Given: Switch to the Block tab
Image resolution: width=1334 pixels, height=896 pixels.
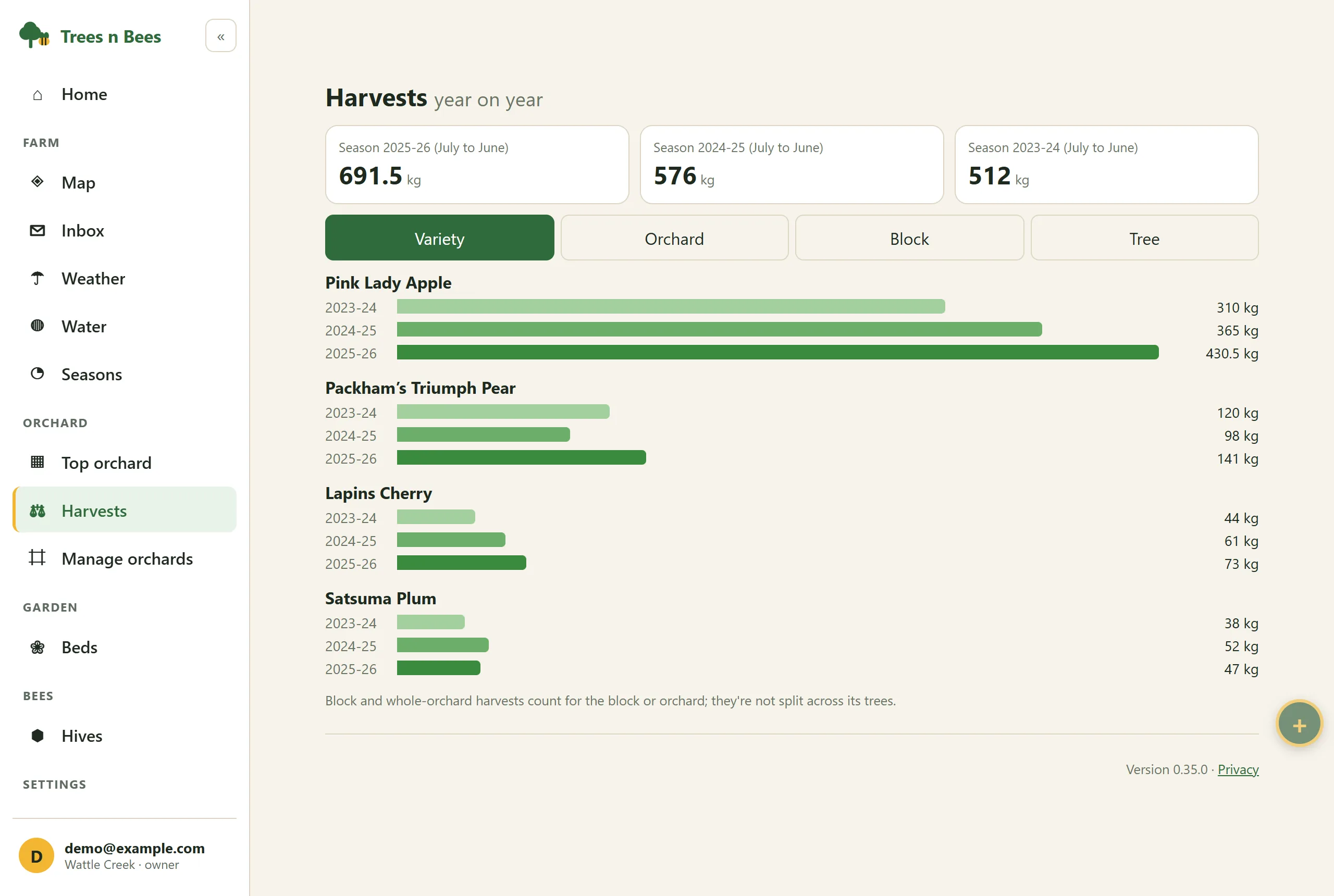Looking at the screenshot, I should pyautogui.click(x=909, y=238).
